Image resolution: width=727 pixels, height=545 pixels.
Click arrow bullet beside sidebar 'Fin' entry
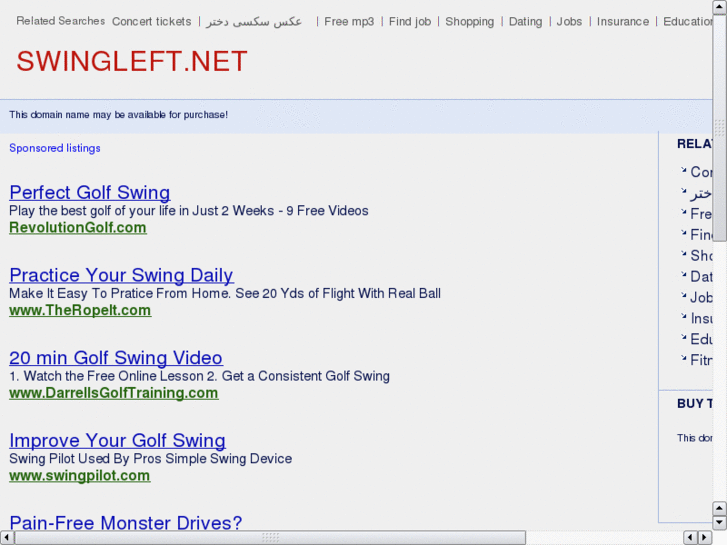click(683, 232)
